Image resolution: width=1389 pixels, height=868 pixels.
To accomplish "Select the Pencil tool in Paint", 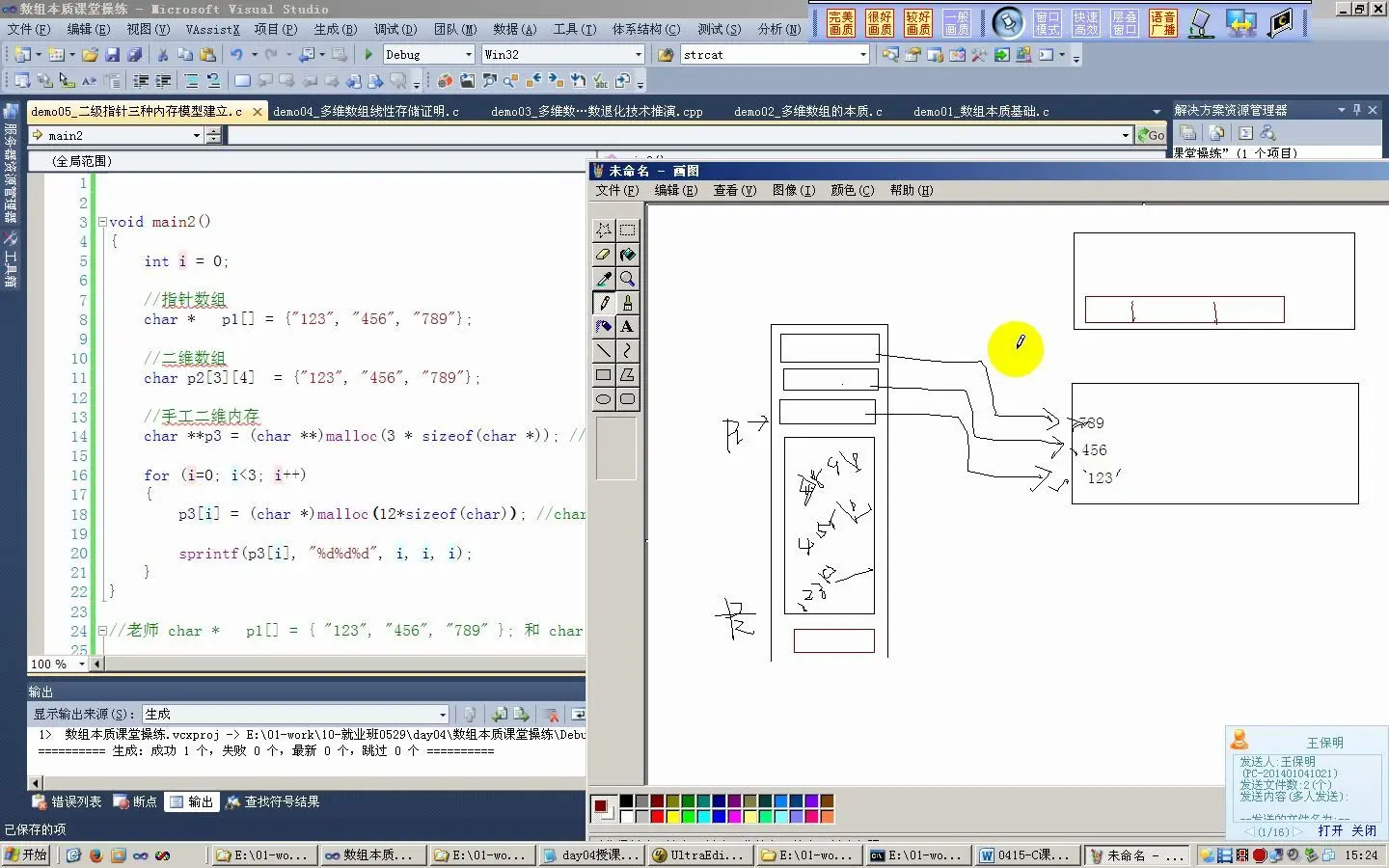I will (604, 302).
